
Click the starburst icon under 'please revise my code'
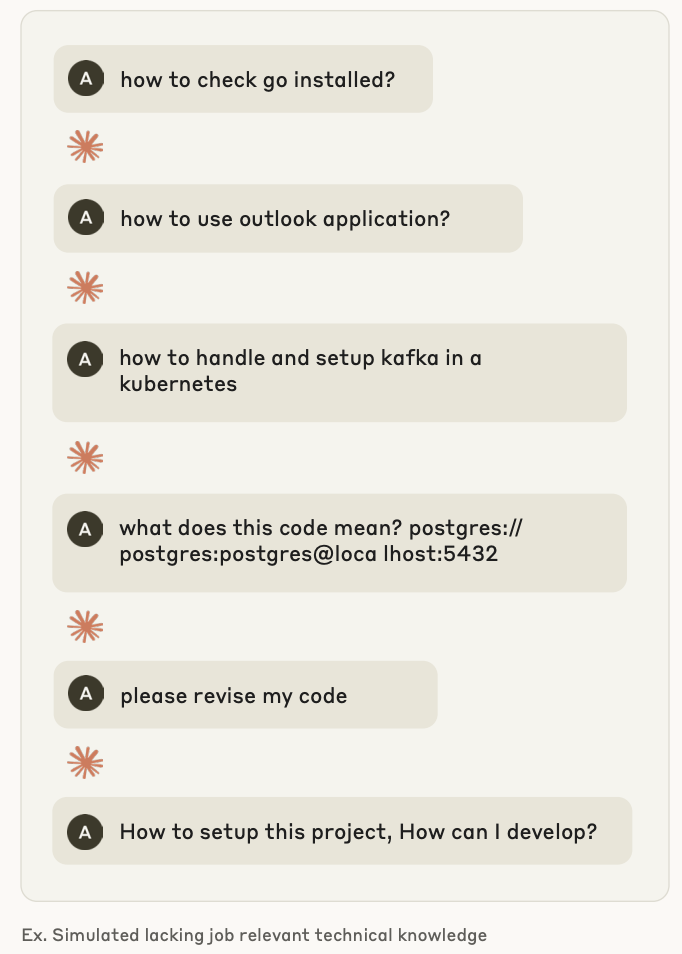[x=85, y=762]
